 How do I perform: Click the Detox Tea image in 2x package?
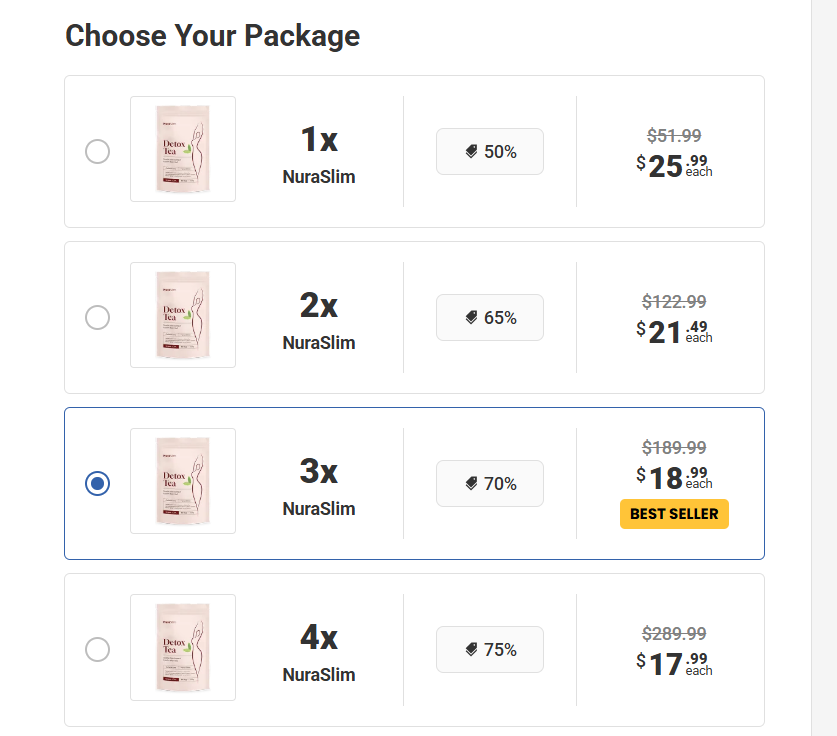pos(183,315)
